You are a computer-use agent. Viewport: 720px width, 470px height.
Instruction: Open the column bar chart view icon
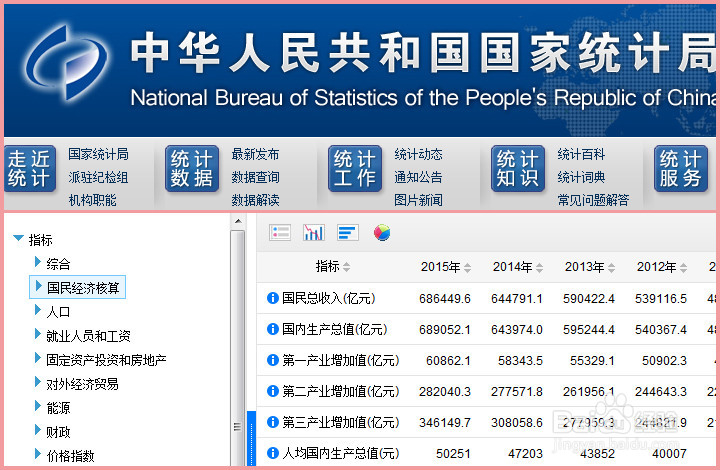point(314,233)
